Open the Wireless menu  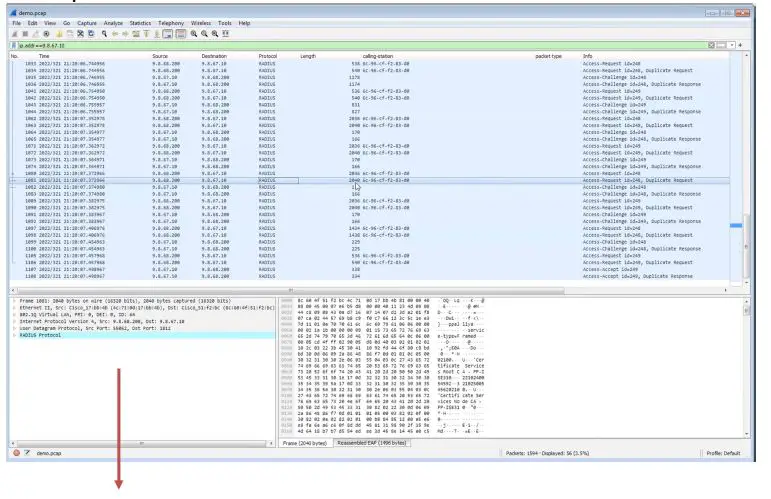(201, 23)
